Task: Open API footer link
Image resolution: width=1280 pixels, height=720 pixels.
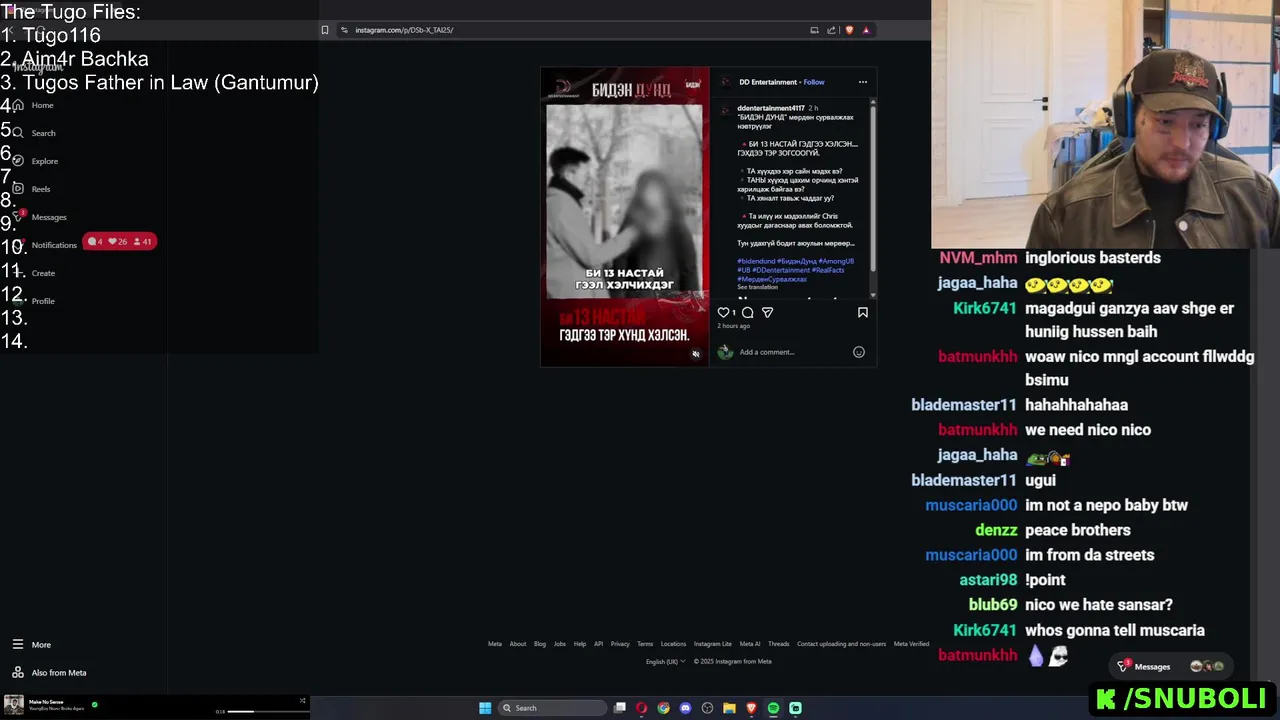Action: [x=598, y=644]
